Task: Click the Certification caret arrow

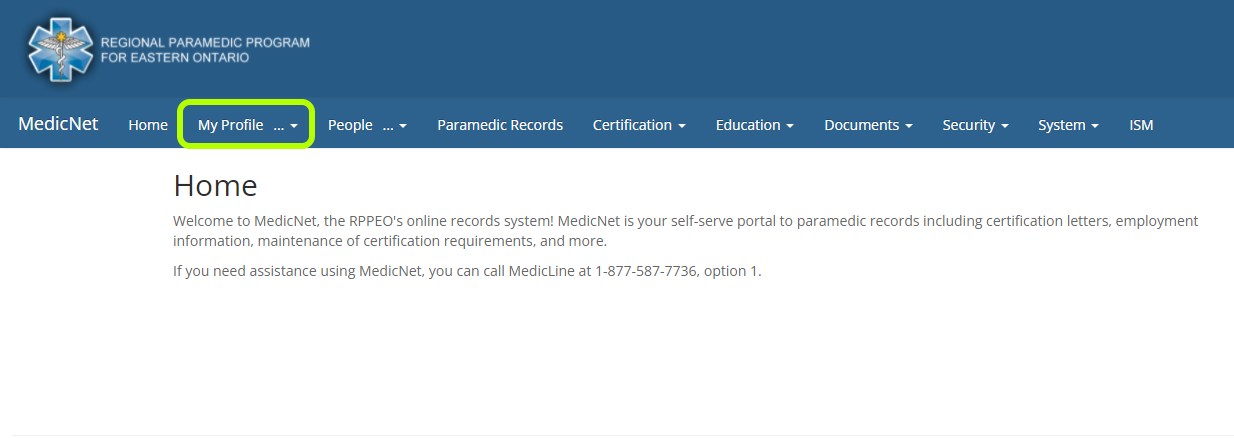Action: point(682,126)
